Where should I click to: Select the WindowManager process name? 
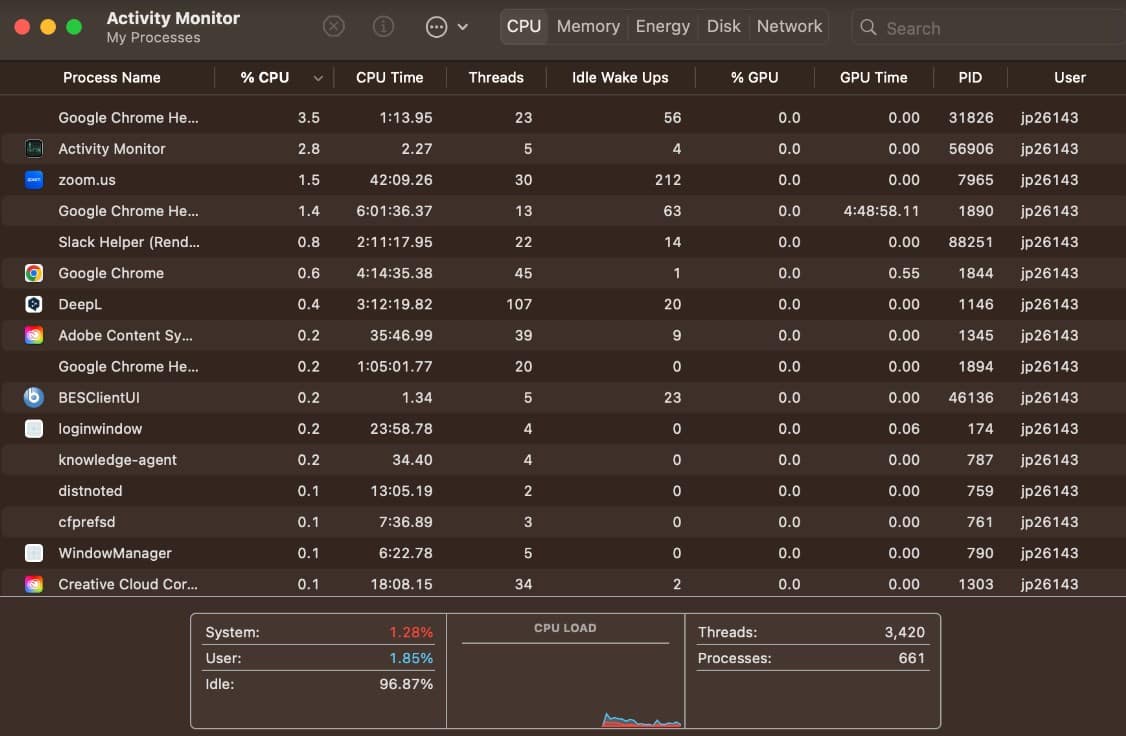pyautogui.click(x=114, y=553)
